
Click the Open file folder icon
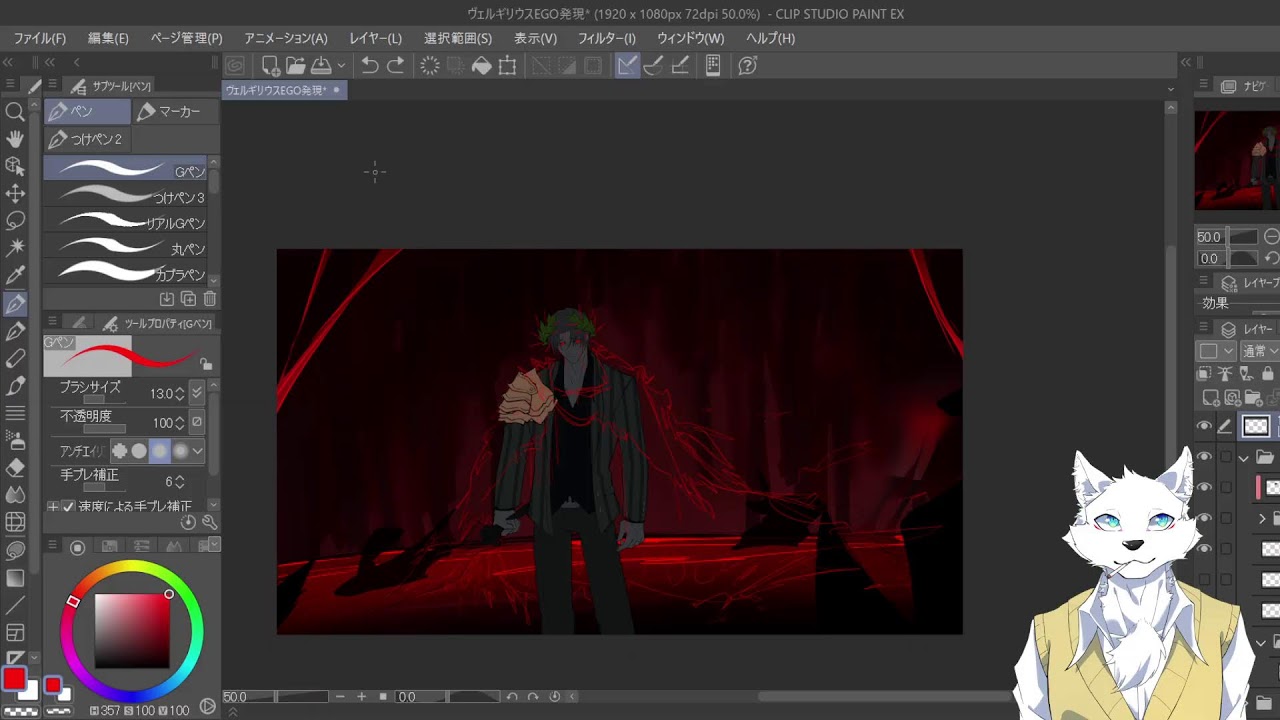coord(295,66)
